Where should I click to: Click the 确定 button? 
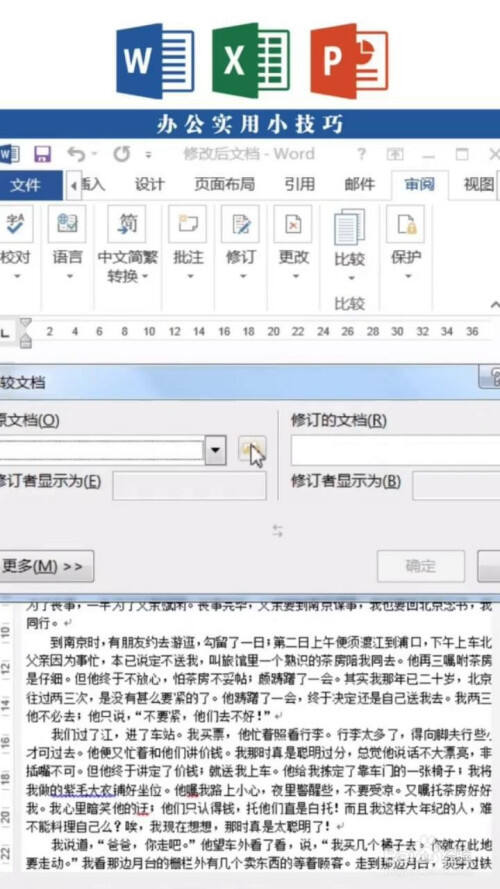click(x=421, y=566)
